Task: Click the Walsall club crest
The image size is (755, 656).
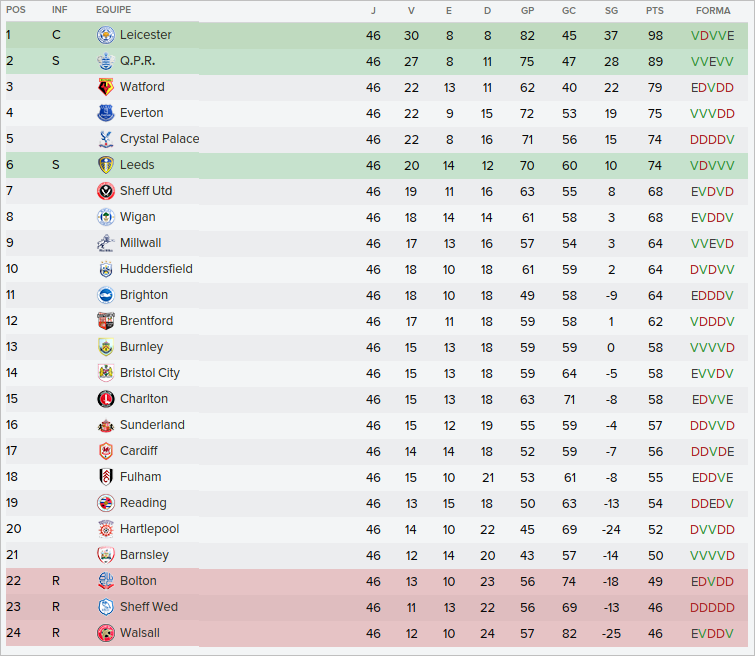Action: tap(105, 633)
